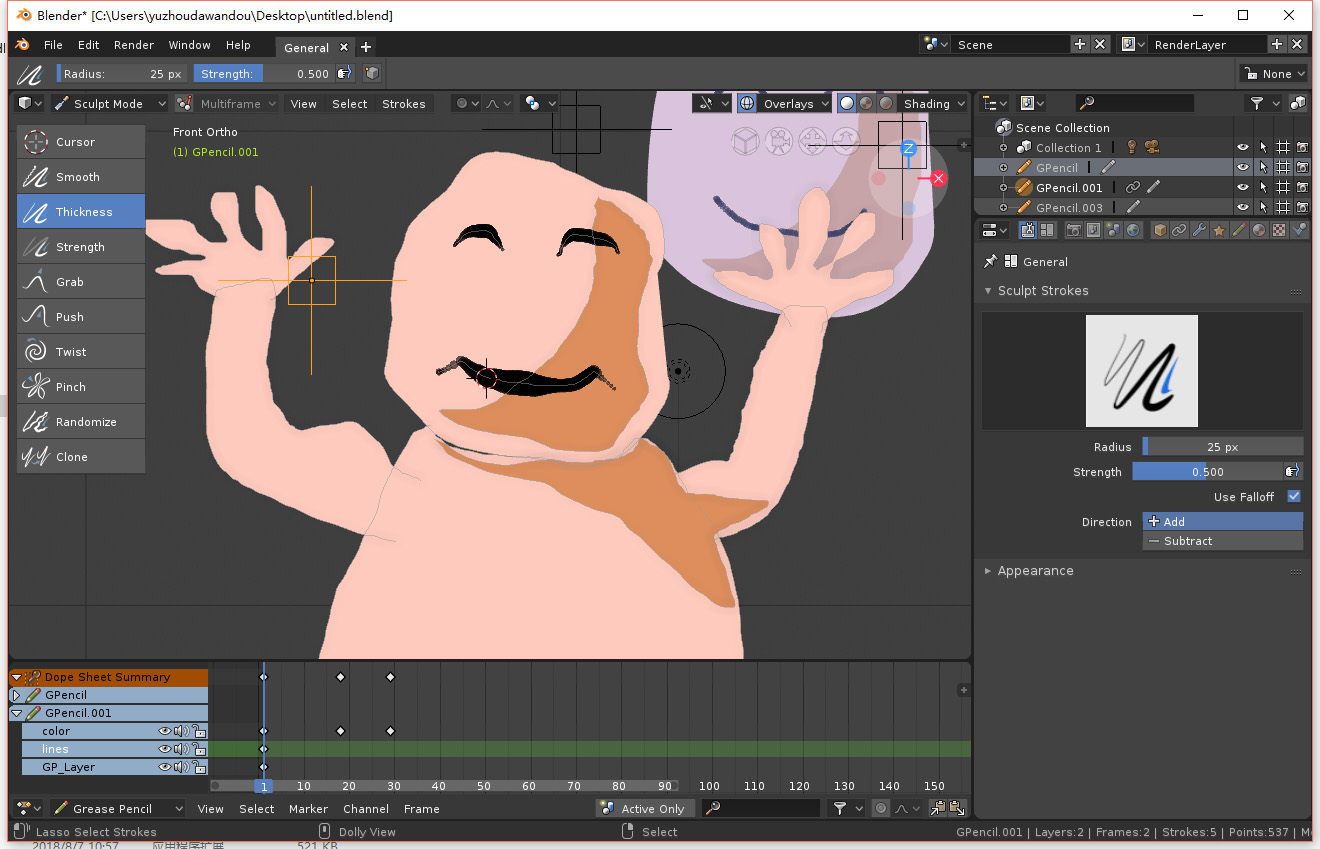The width and height of the screenshot is (1320, 849).
Task: Open the Render menu
Action: (x=134, y=45)
